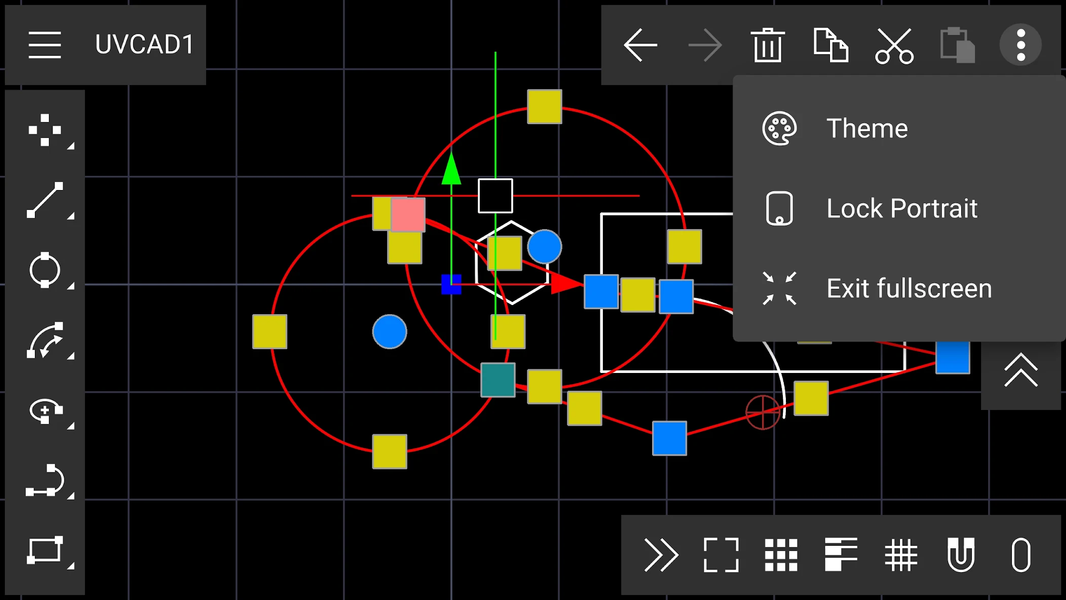Select Lock Portrait menu option
The width and height of the screenshot is (1066, 600).
[901, 209]
